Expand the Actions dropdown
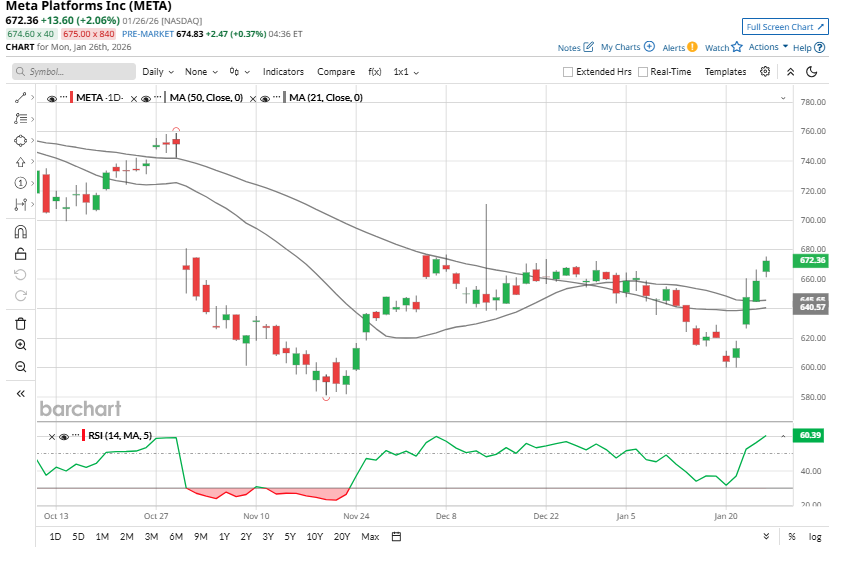Image resolution: width=846 pixels, height=586 pixels. click(x=768, y=47)
